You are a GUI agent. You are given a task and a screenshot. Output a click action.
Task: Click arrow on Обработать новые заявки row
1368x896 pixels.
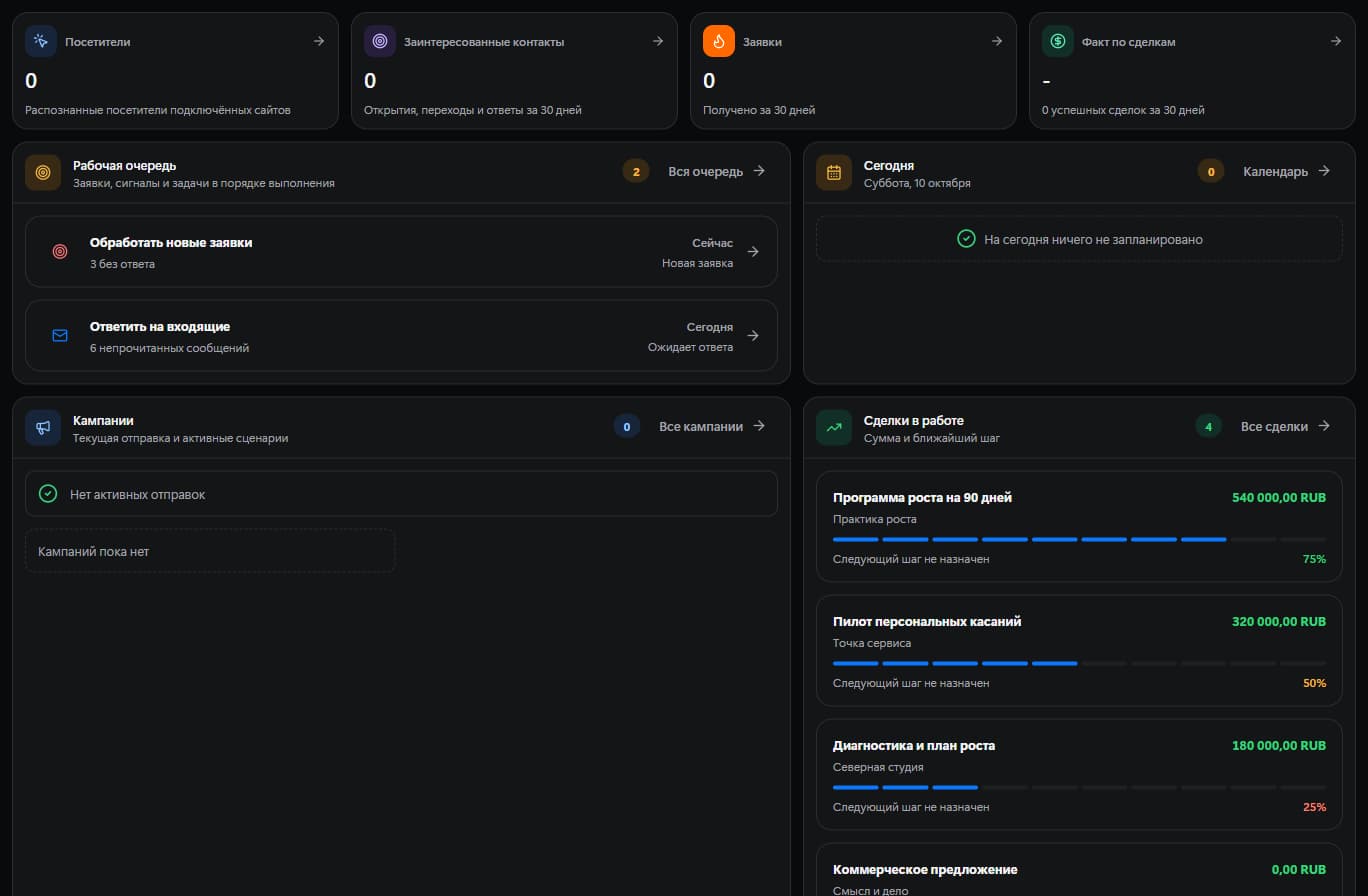click(x=753, y=252)
